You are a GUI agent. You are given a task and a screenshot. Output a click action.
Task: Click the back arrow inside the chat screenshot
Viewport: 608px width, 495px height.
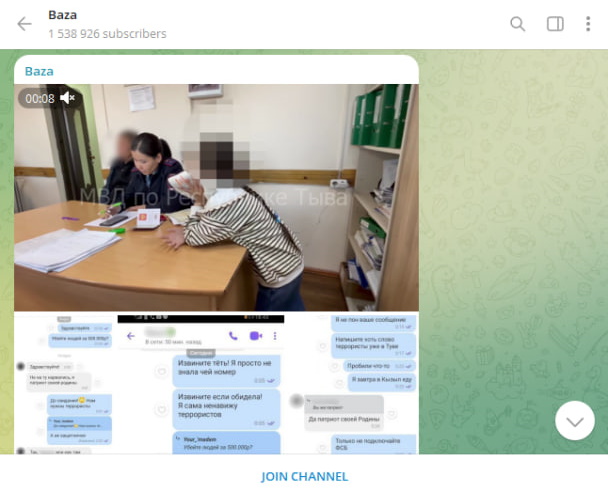(x=131, y=337)
